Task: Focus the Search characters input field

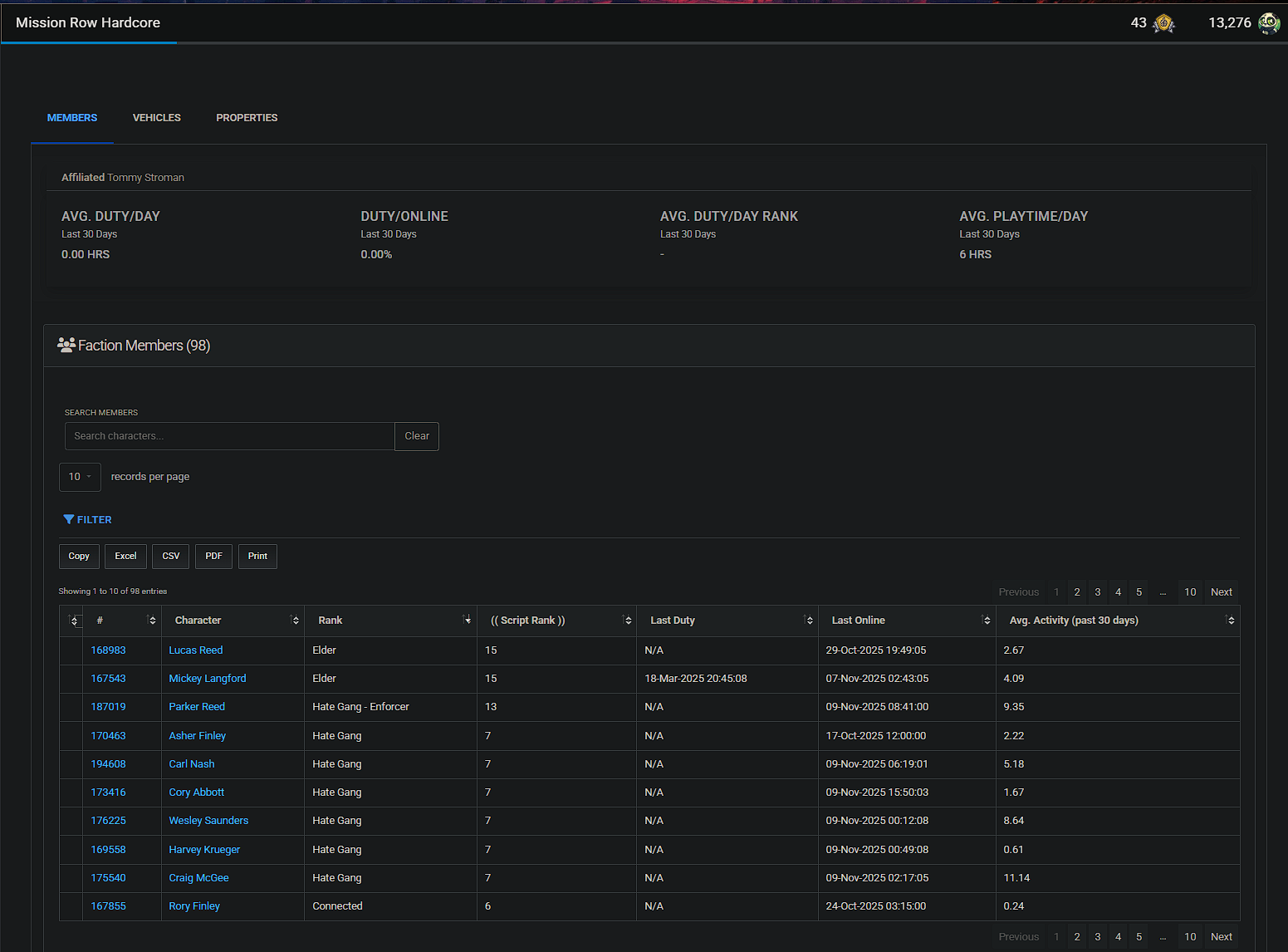Action: click(229, 436)
